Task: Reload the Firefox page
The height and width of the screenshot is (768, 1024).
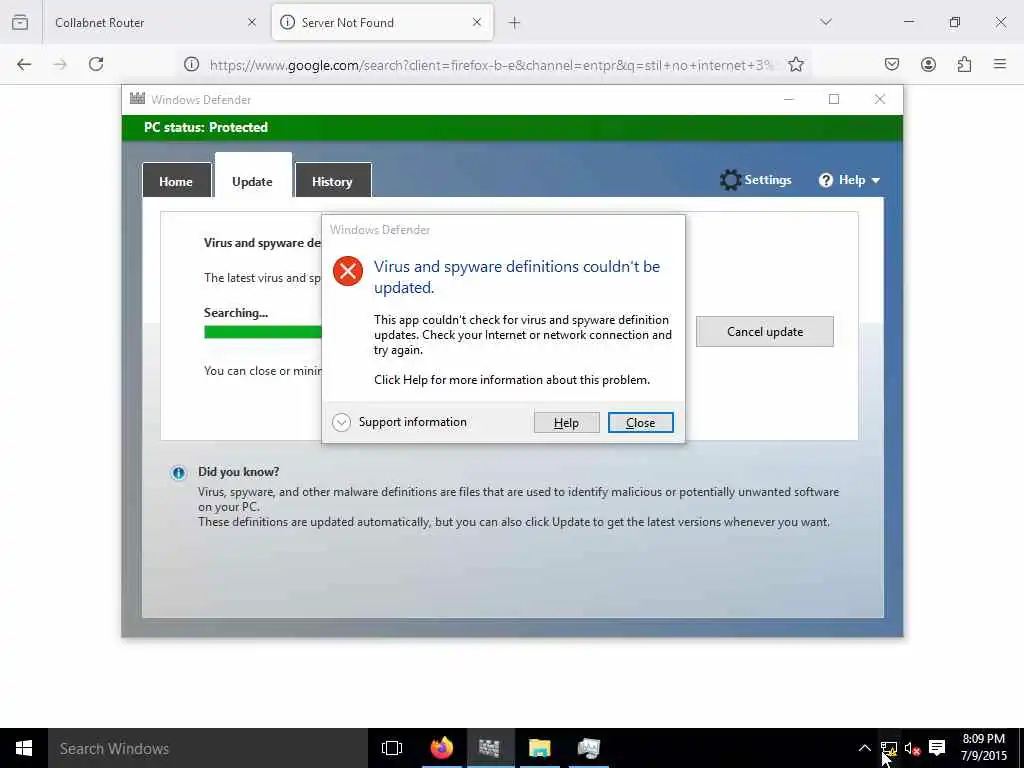Action: [x=96, y=64]
